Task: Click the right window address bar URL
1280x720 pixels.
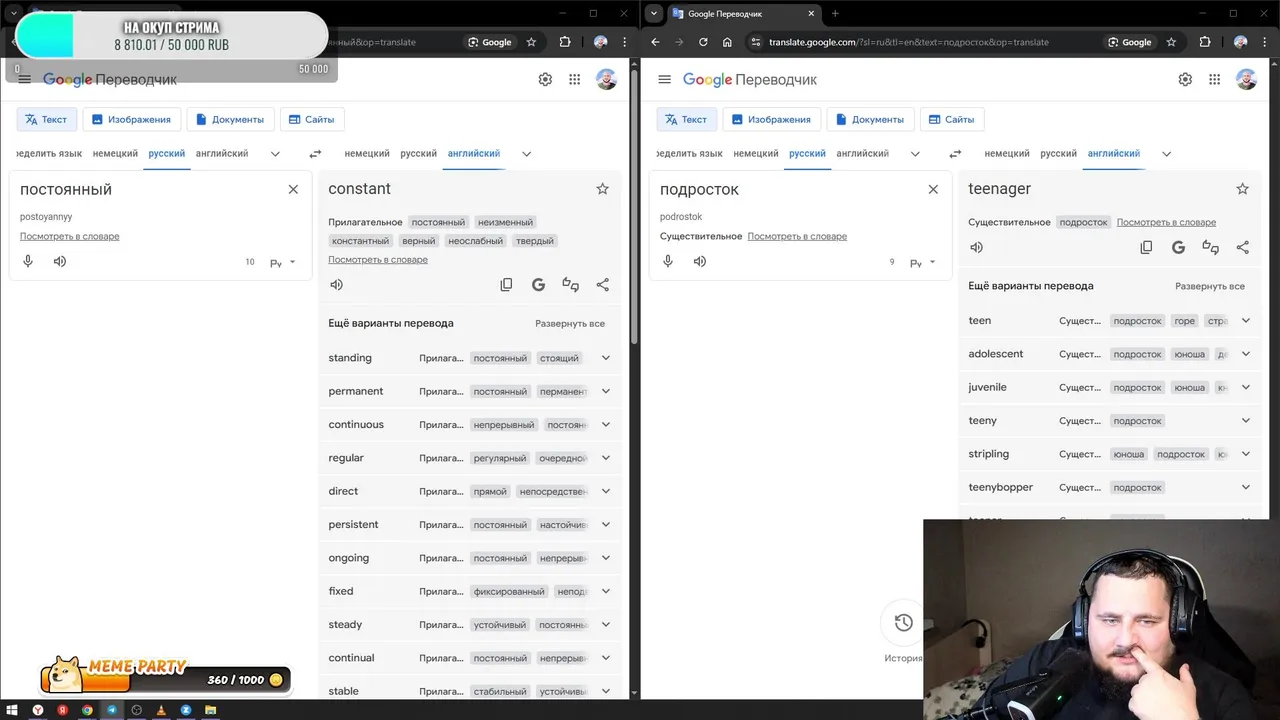Action: (909, 42)
